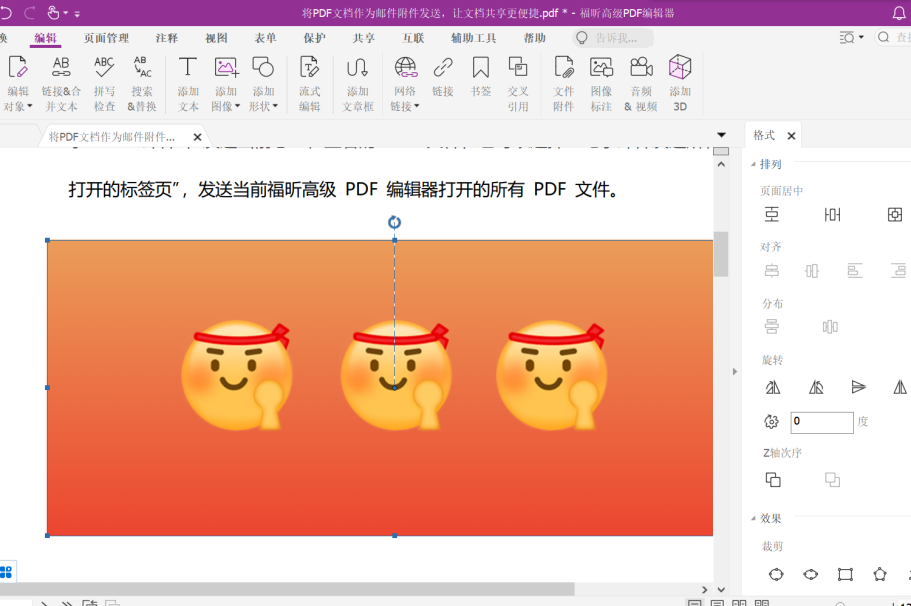Click the rotation degree input field
The image size is (911, 606).
[821, 422]
